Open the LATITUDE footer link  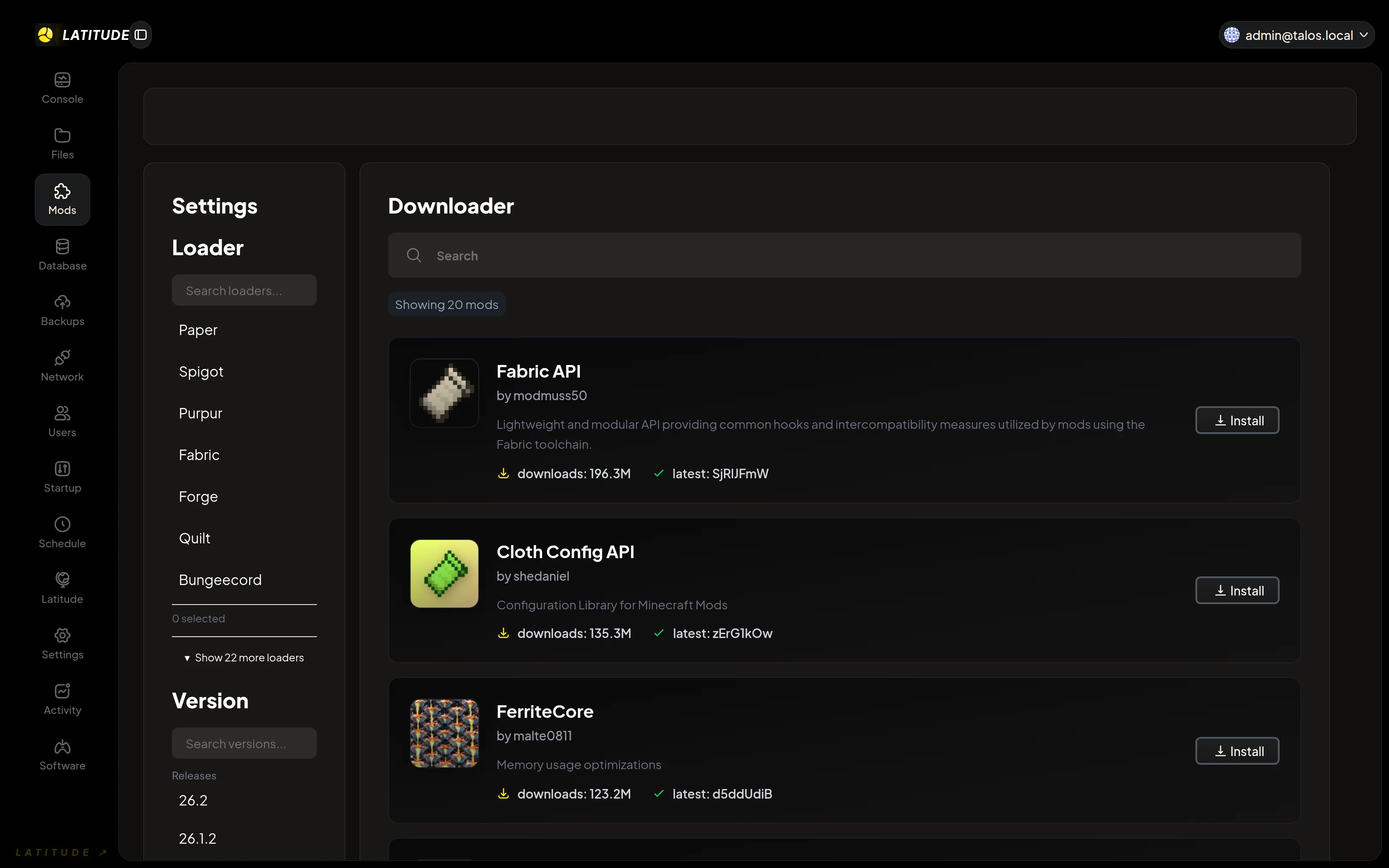pos(61,852)
